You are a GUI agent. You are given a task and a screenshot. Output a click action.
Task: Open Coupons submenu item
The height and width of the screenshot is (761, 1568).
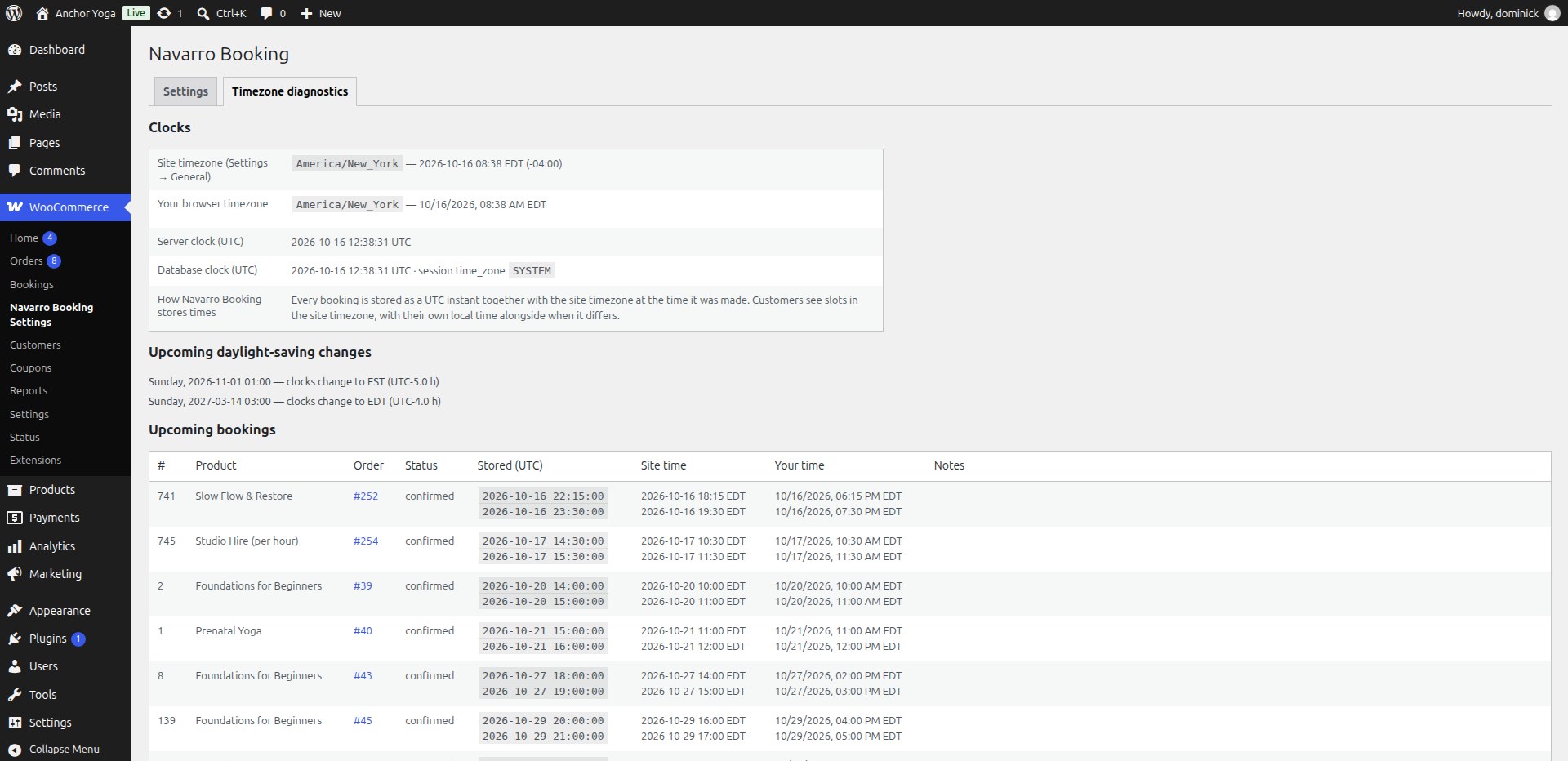[30, 368]
